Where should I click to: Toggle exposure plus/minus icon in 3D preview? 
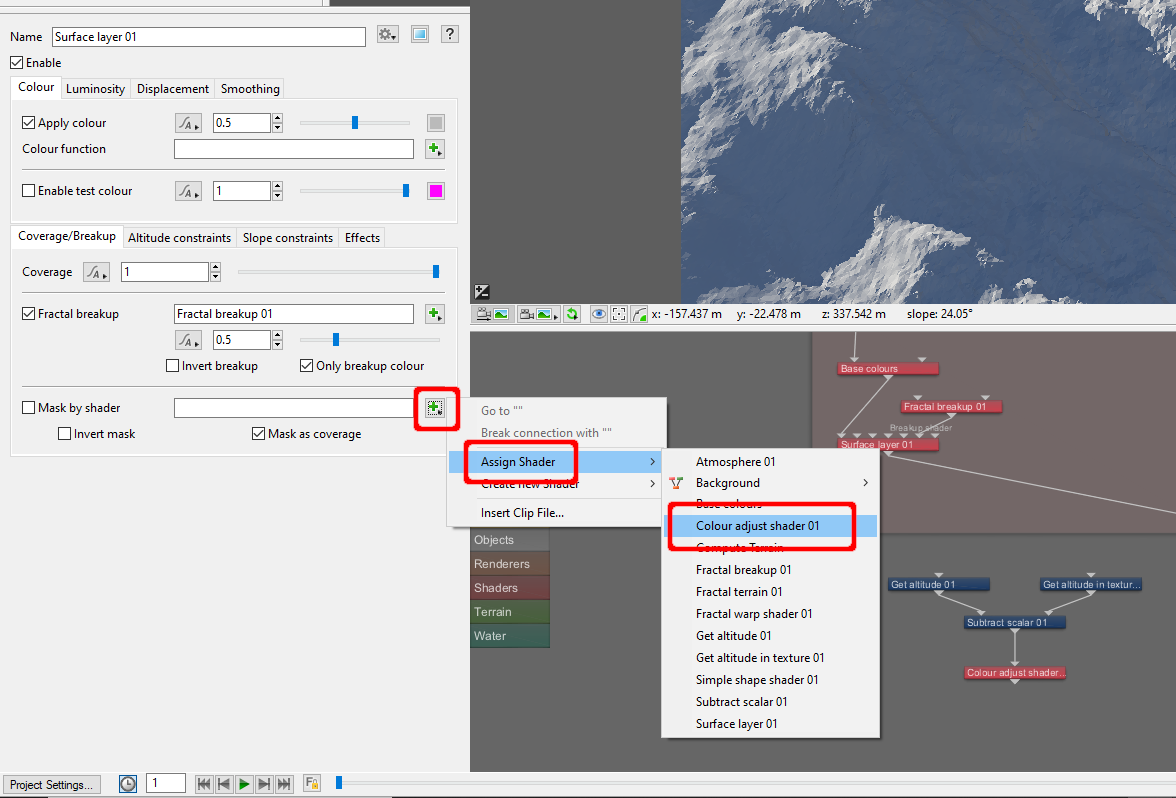click(x=482, y=292)
